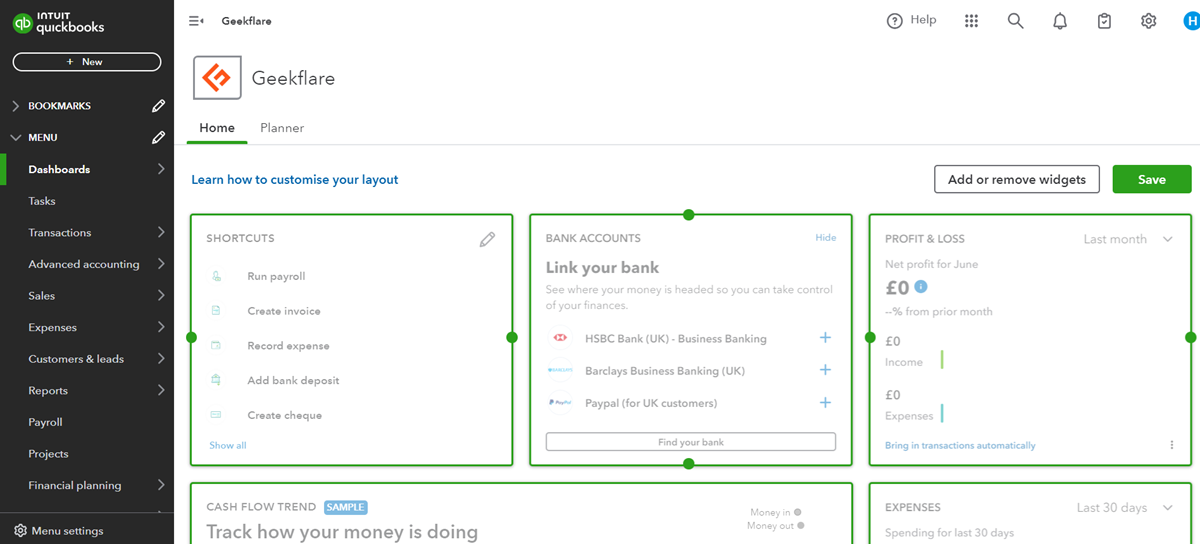
Task: Click the search magnifier icon
Action: 1015,21
